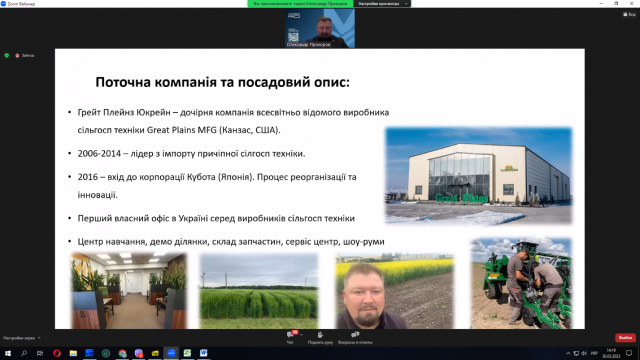Open audio settings (Настройки звука) menu
640x360 pixels.
[x=22, y=338]
